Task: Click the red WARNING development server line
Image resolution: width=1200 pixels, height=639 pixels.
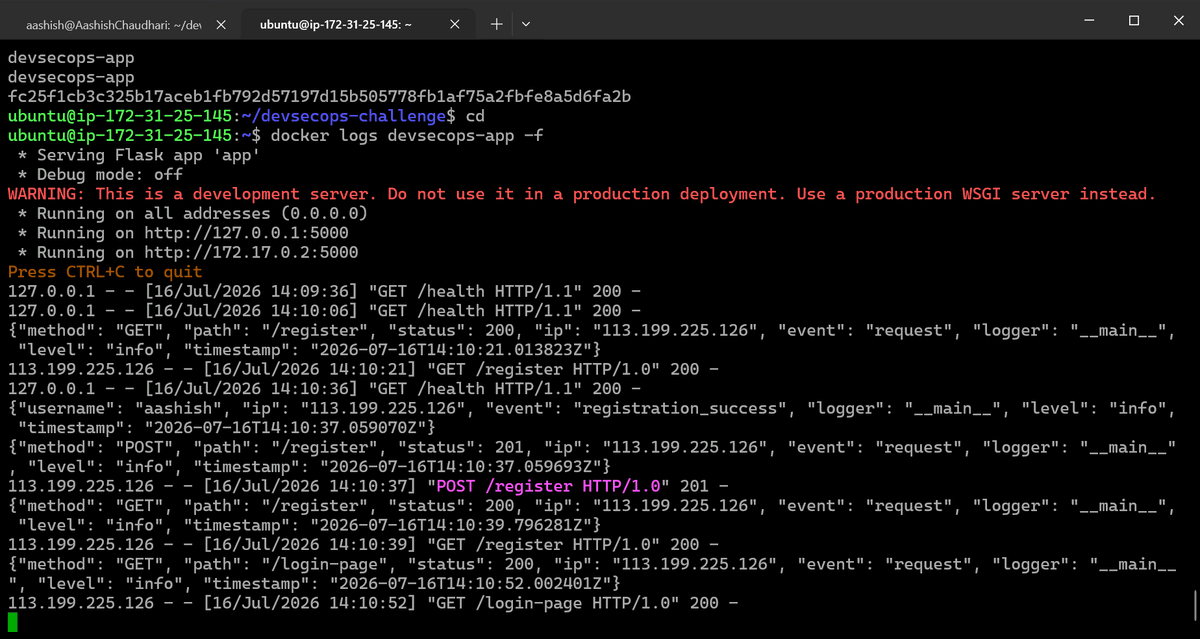Action: pyautogui.click(x=582, y=194)
